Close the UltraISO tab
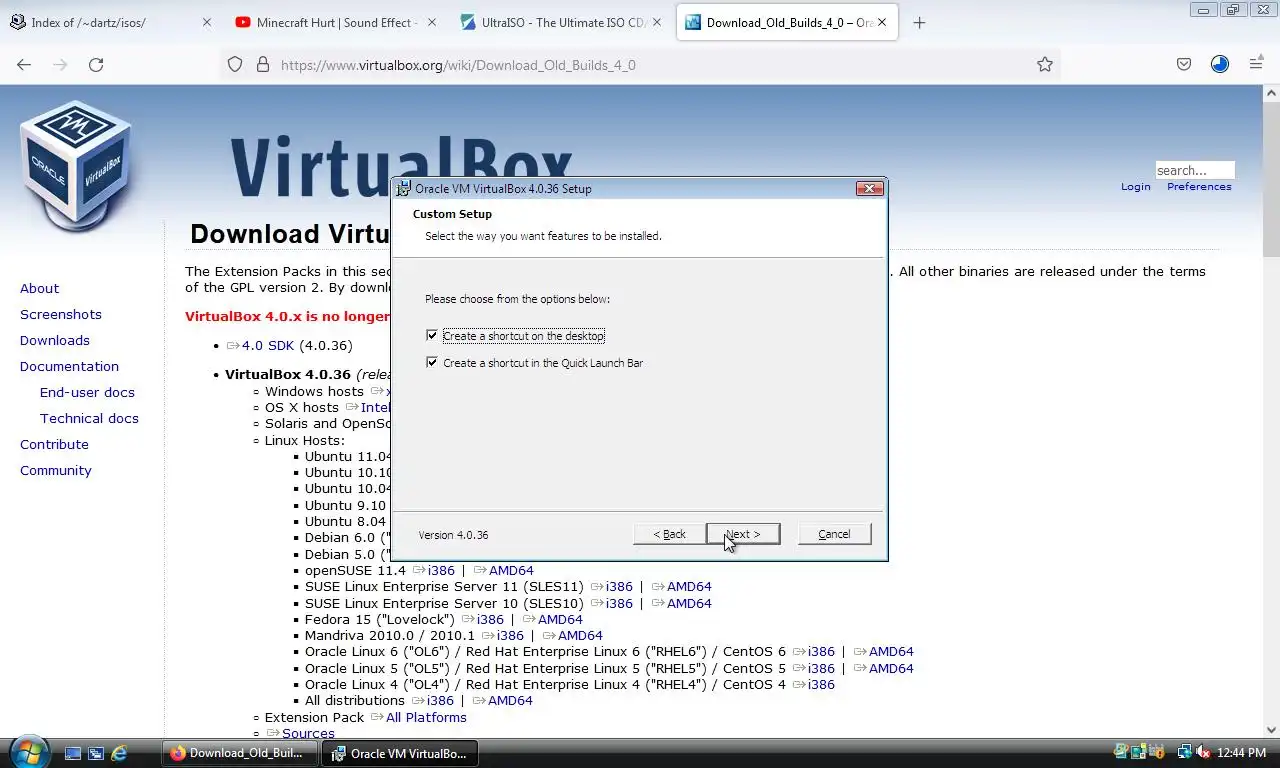This screenshot has height=768, width=1280. click(657, 22)
